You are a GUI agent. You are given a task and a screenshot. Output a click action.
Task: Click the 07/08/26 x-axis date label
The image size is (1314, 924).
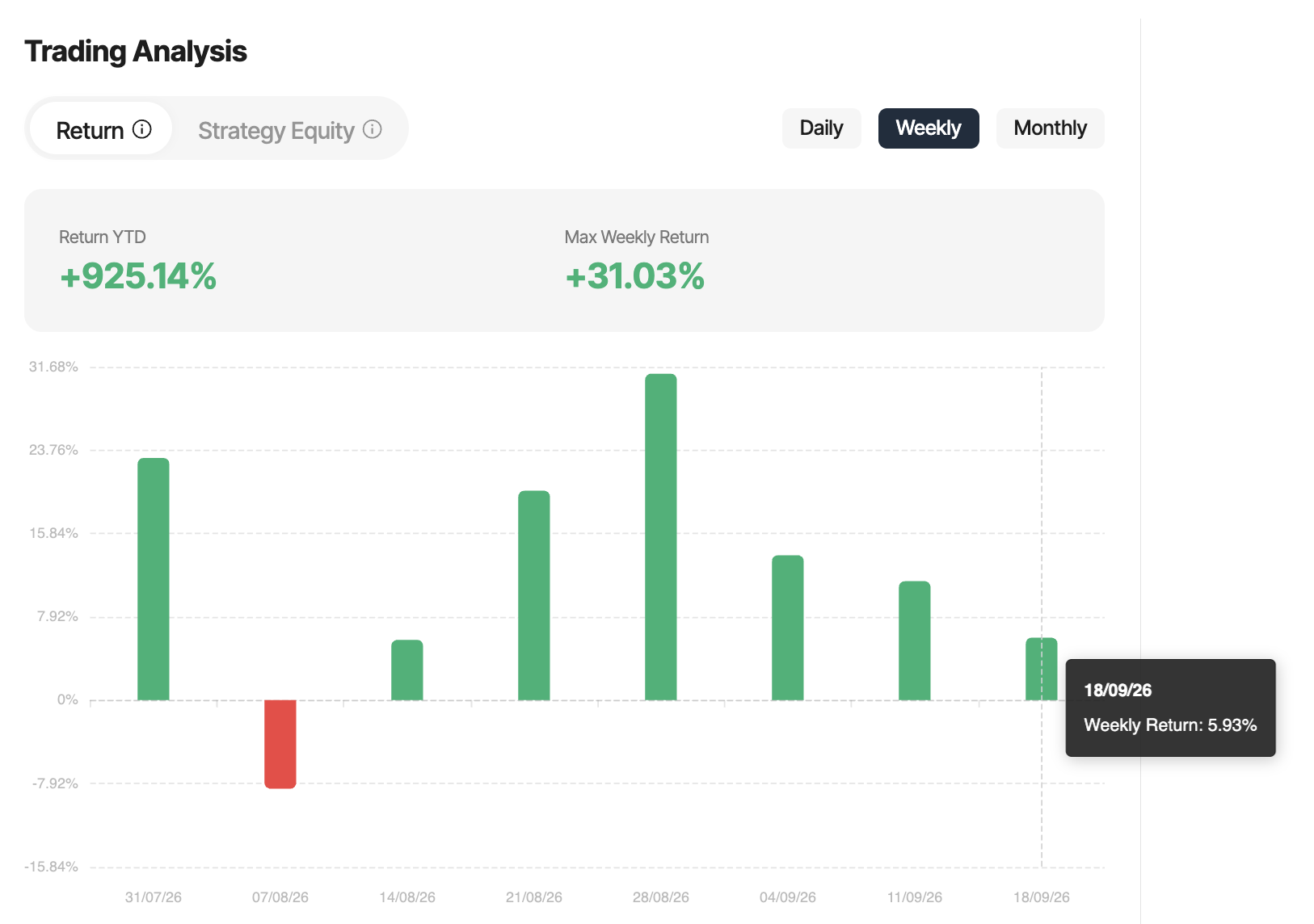coord(280,897)
